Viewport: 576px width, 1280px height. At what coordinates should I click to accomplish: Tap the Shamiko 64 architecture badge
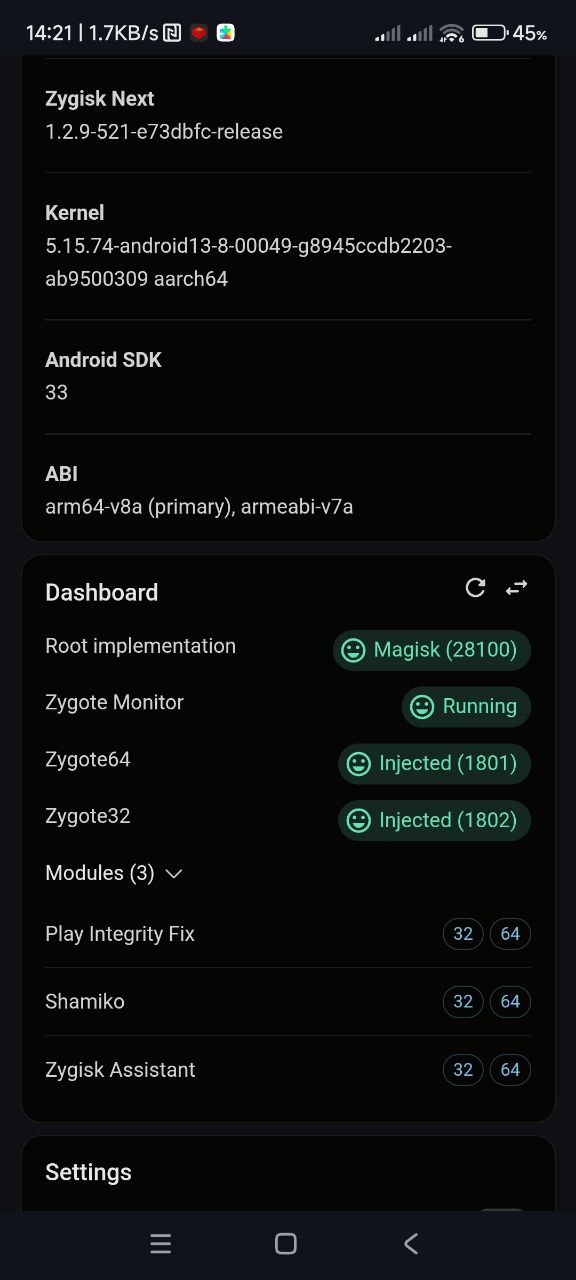tap(510, 1002)
